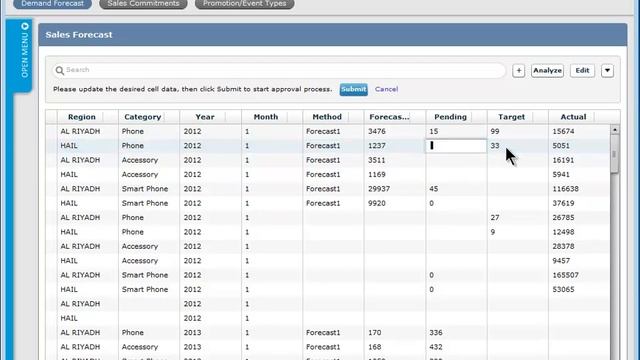The height and width of the screenshot is (360, 640).
Task: Expand the Open Menu side panel
Action: [x=19, y=56]
